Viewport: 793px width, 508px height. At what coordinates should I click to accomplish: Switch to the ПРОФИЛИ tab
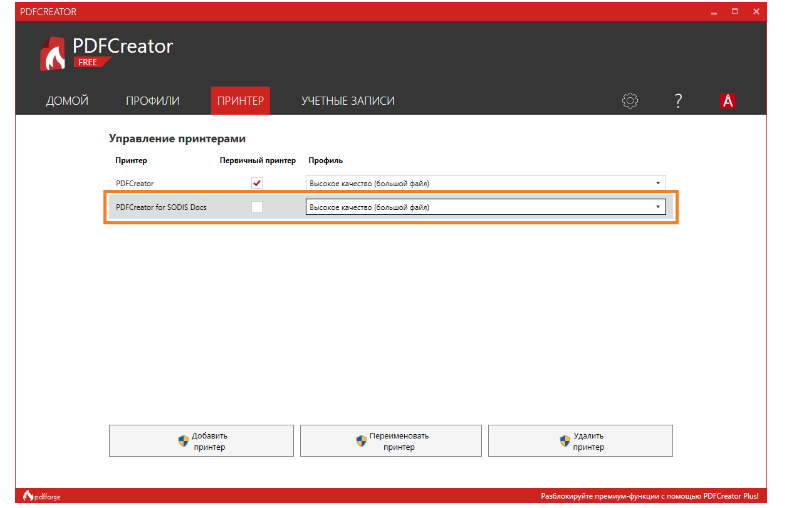153,101
